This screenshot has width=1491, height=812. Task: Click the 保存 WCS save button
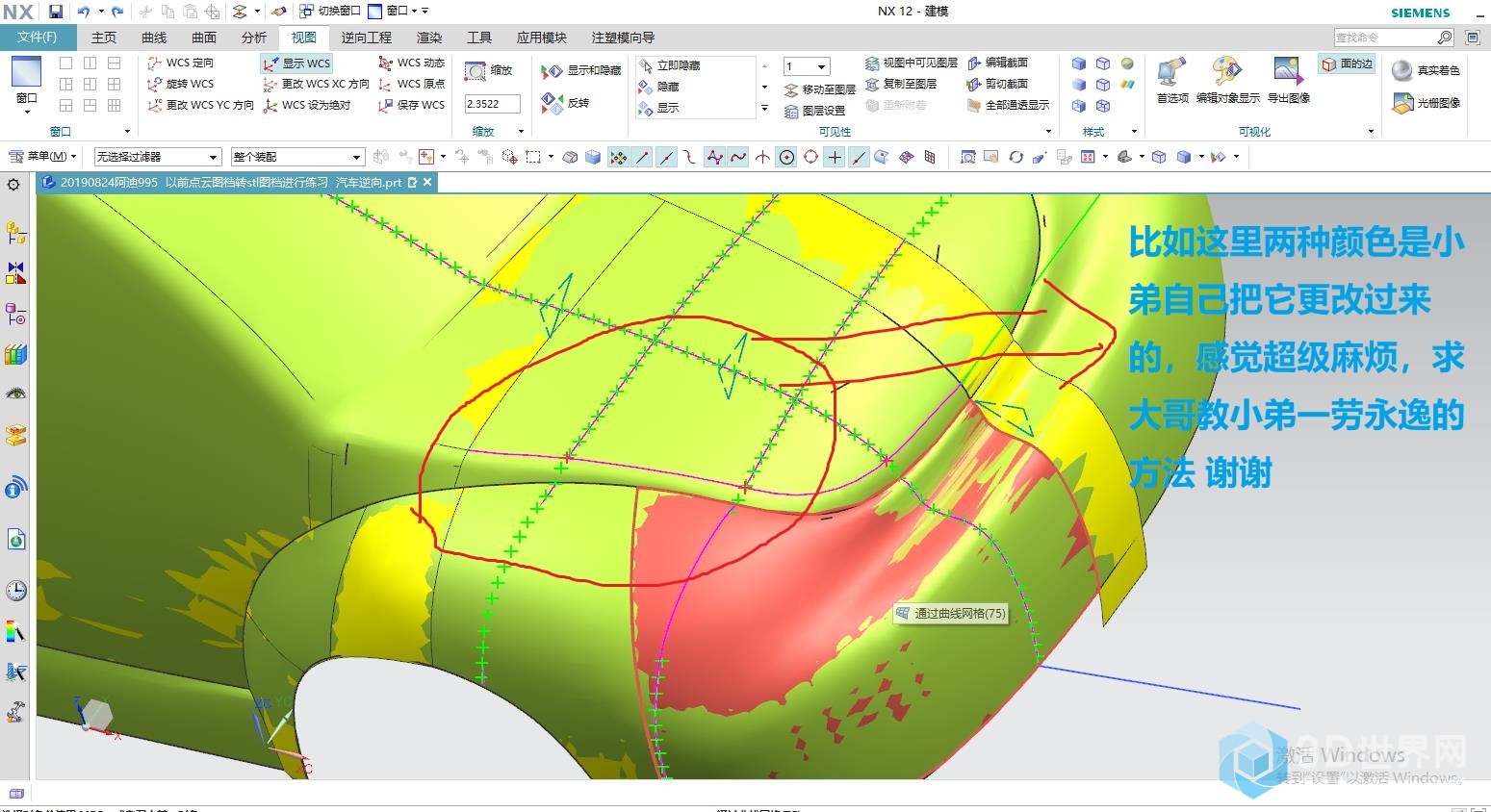pyautogui.click(x=412, y=105)
